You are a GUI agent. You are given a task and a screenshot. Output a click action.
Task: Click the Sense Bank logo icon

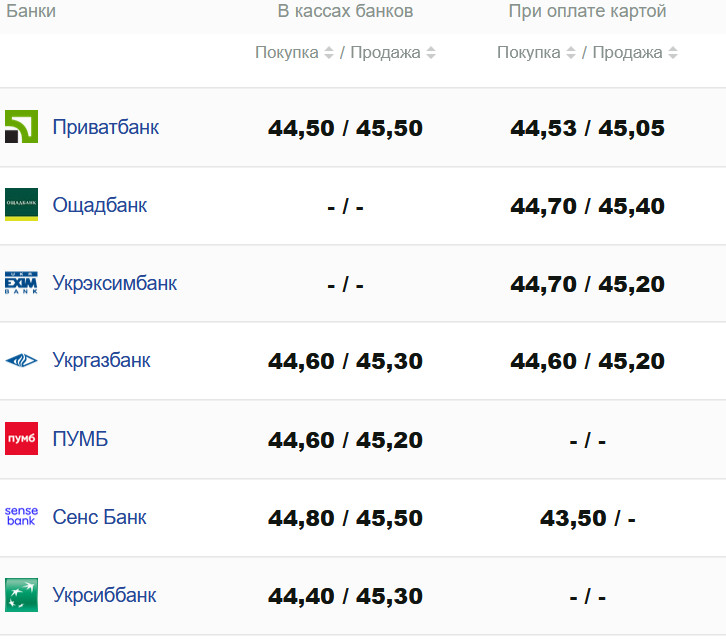21,516
